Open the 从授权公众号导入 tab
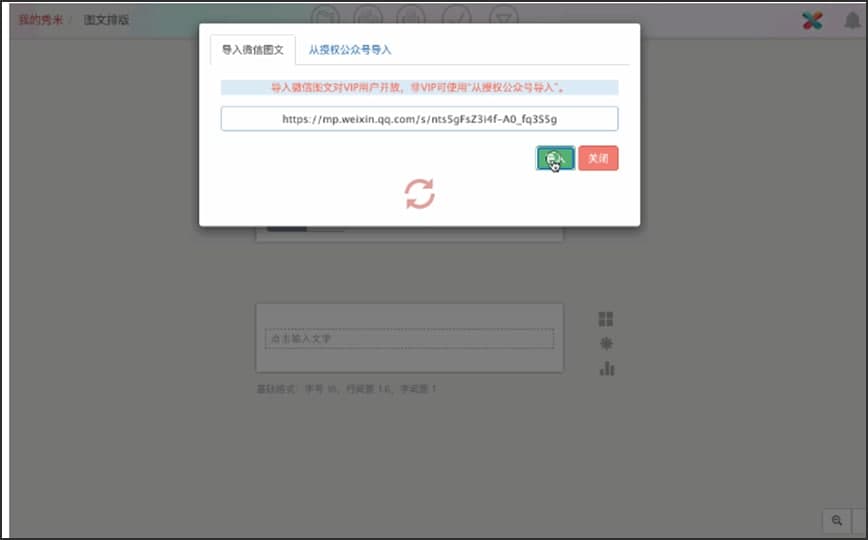Screen dimensions: 868x540 coord(349,49)
